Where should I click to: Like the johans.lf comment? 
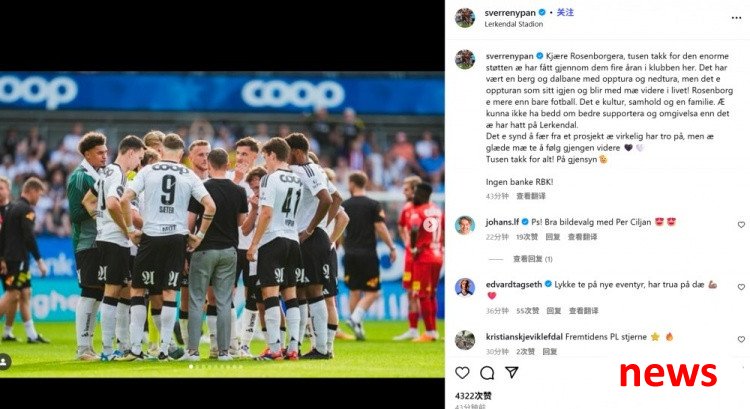(x=741, y=225)
